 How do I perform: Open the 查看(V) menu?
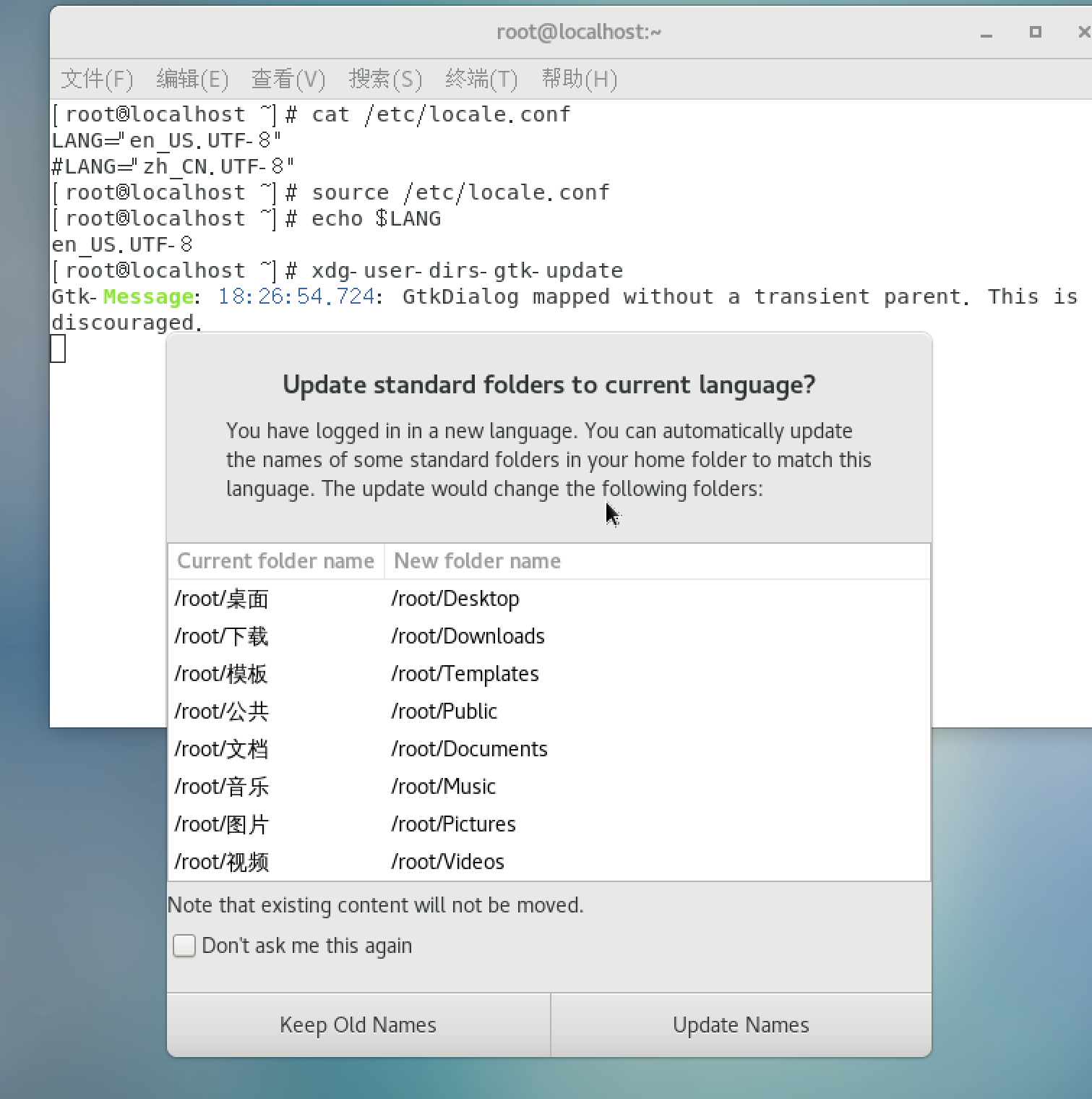(288, 79)
